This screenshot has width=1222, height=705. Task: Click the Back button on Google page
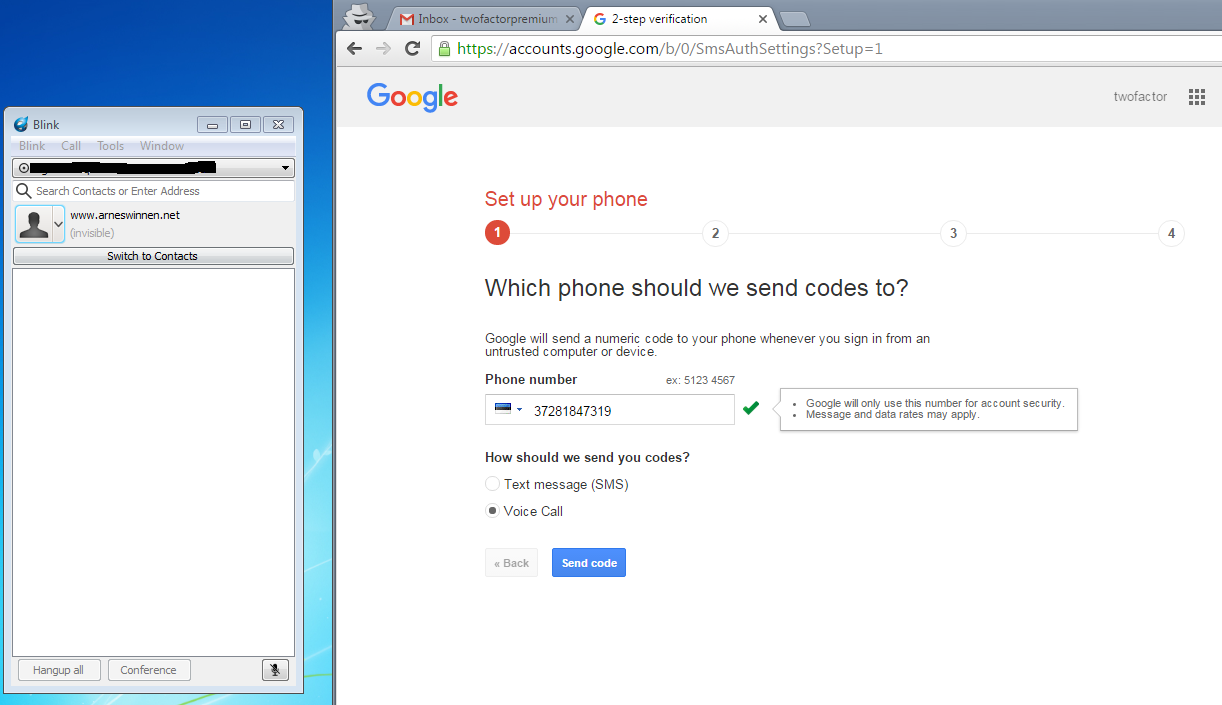[x=511, y=563]
